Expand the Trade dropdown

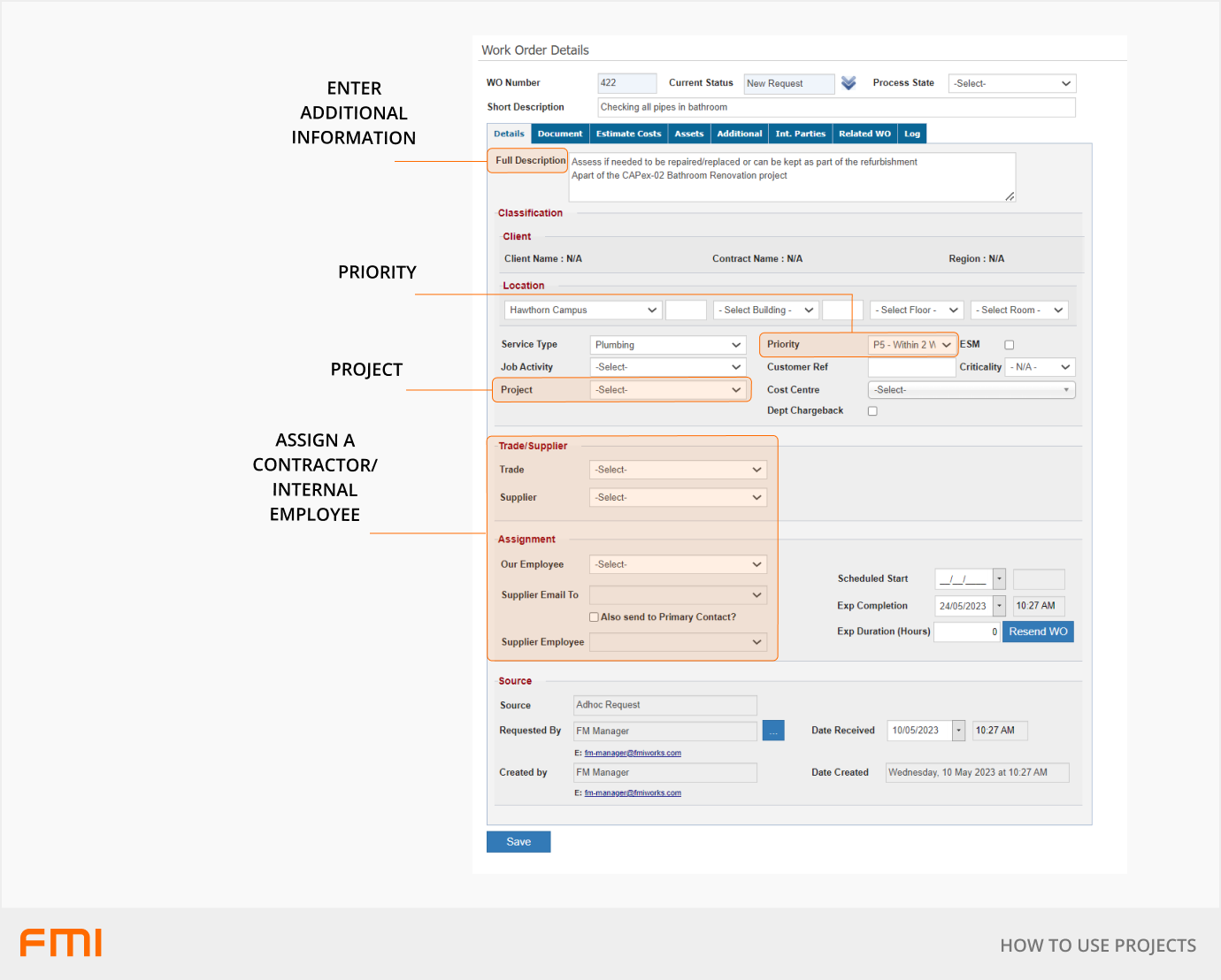(x=677, y=471)
